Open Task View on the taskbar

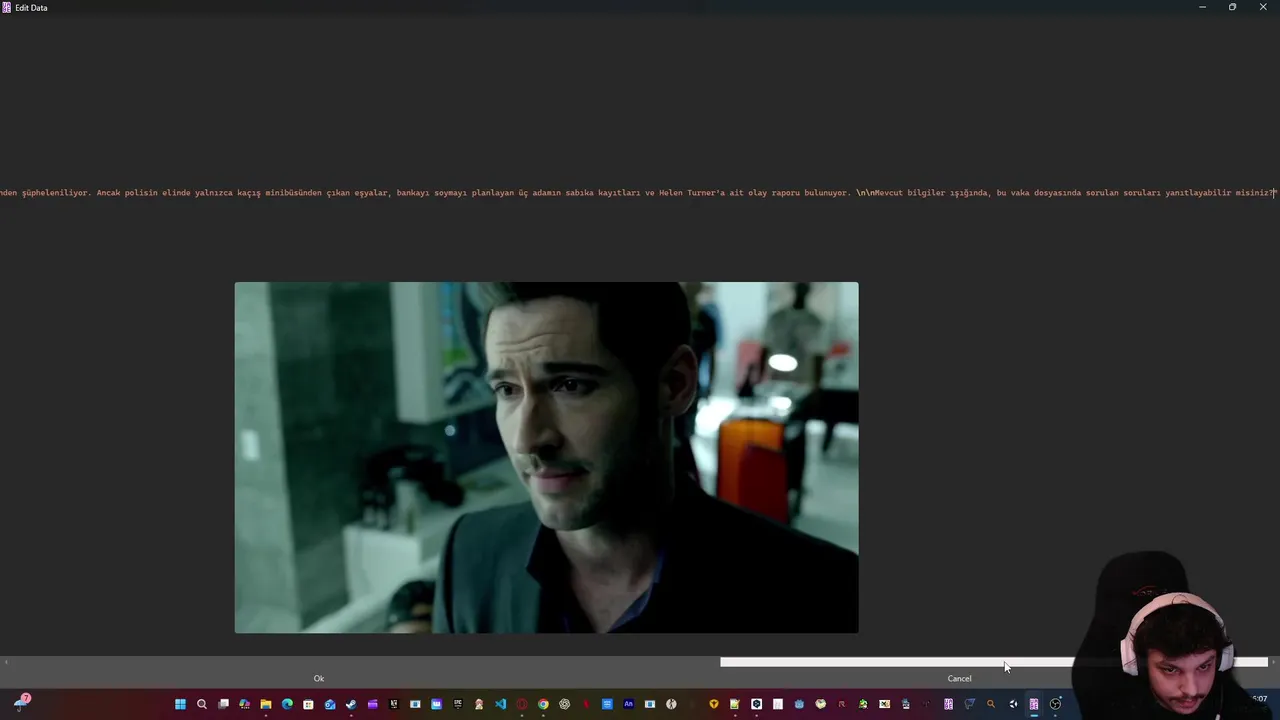[223, 704]
